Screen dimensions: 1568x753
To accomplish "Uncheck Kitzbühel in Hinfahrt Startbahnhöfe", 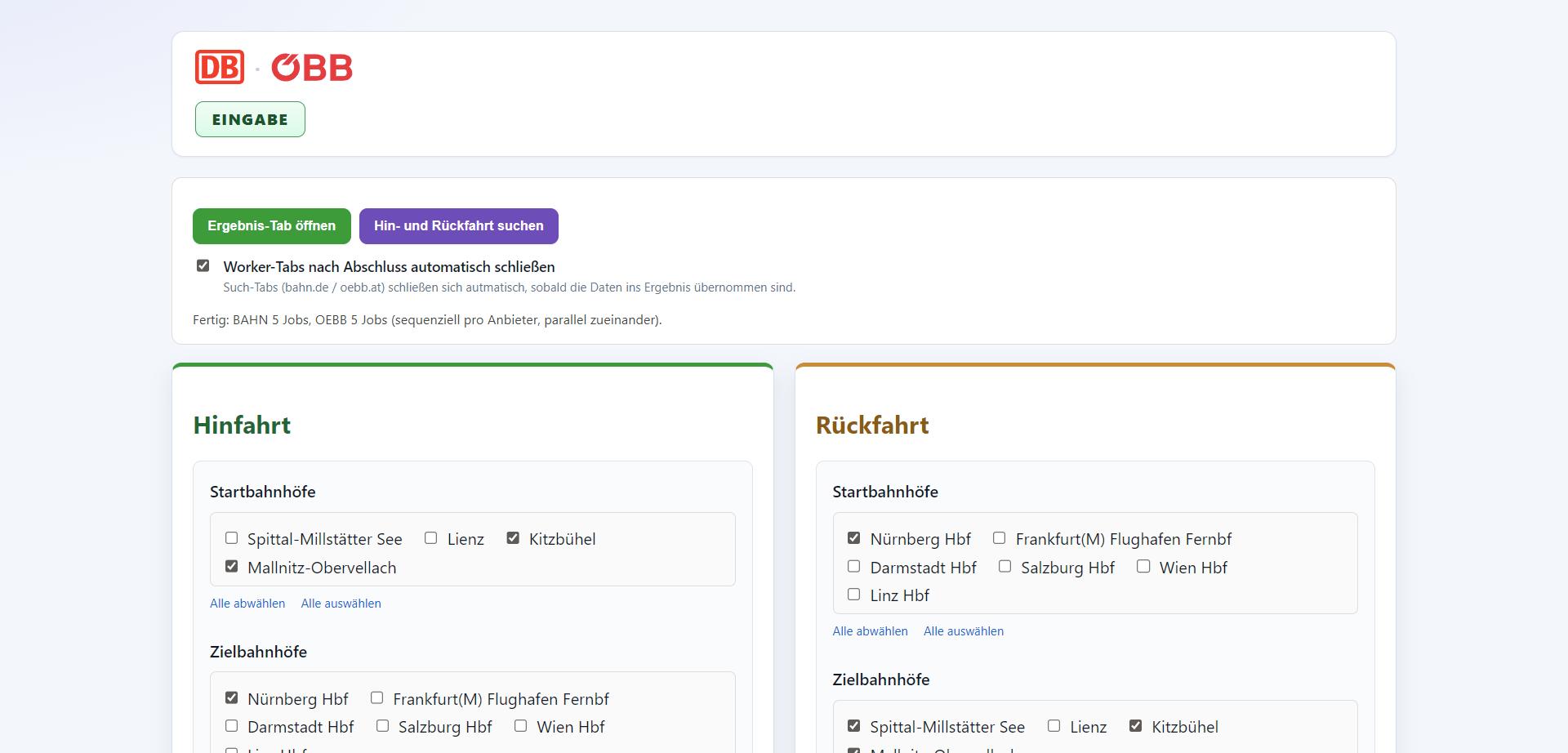I will pyautogui.click(x=513, y=538).
